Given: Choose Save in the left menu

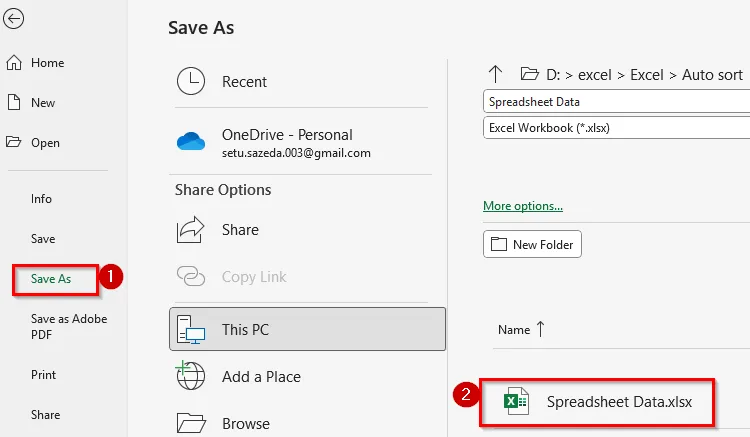Looking at the screenshot, I should click(x=43, y=239).
